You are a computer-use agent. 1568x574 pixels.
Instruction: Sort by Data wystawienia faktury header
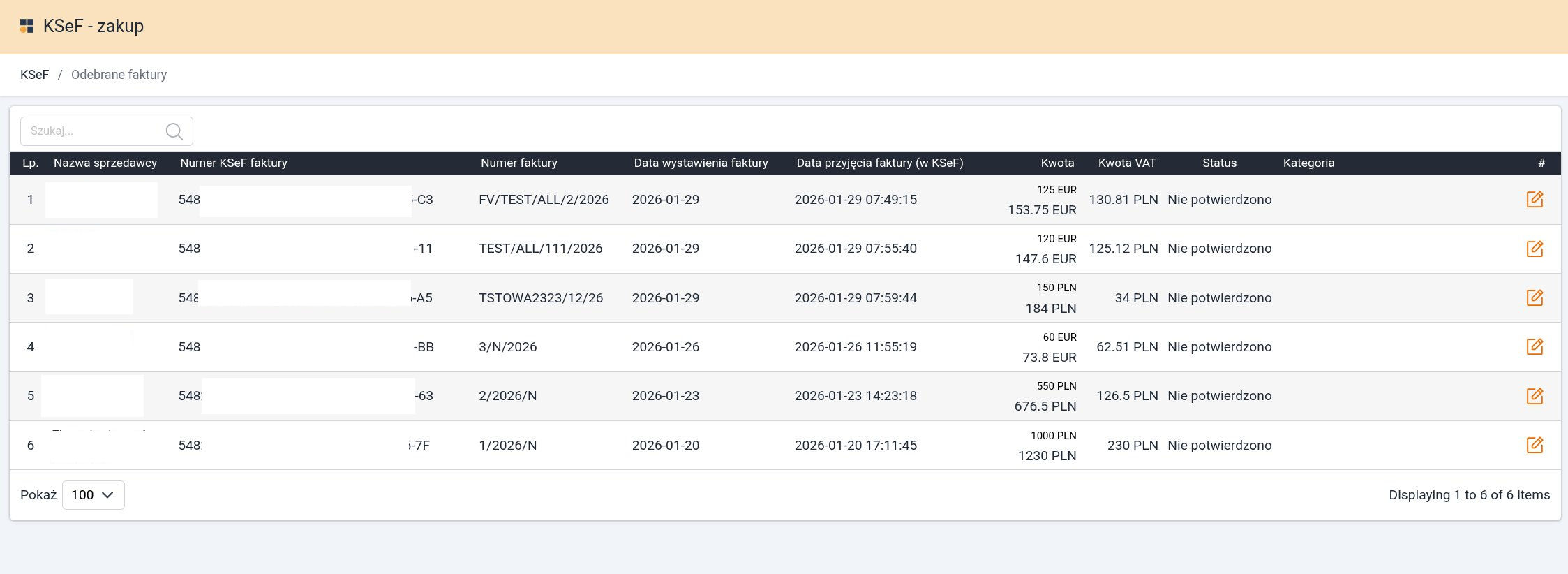click(x=701, y=163)
